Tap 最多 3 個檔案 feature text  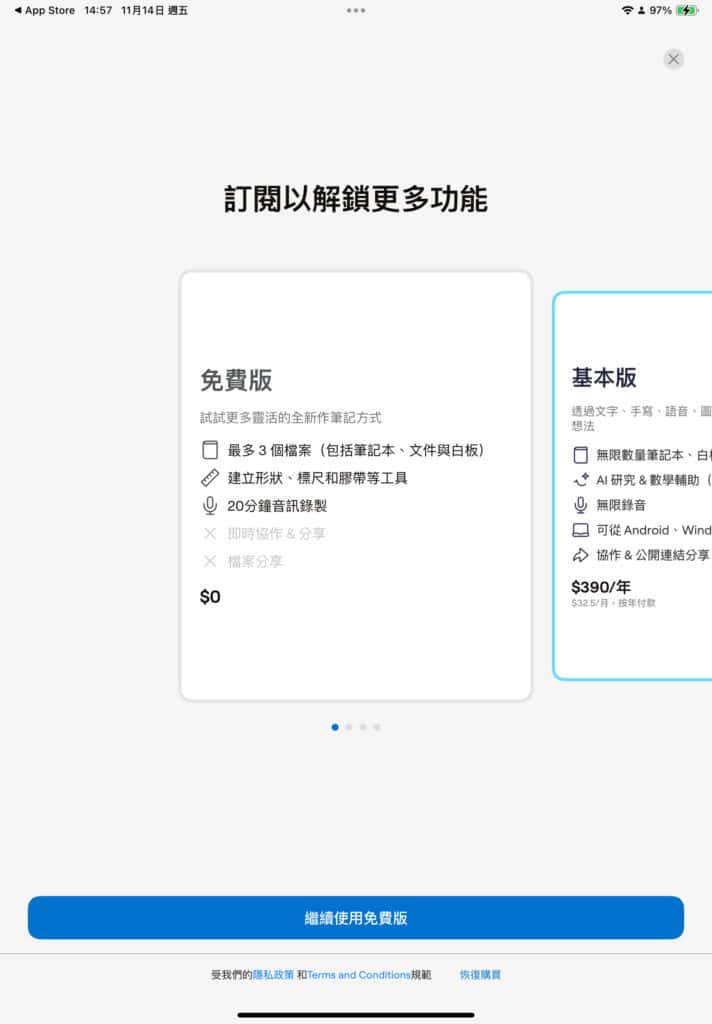[x=355, y=450]
